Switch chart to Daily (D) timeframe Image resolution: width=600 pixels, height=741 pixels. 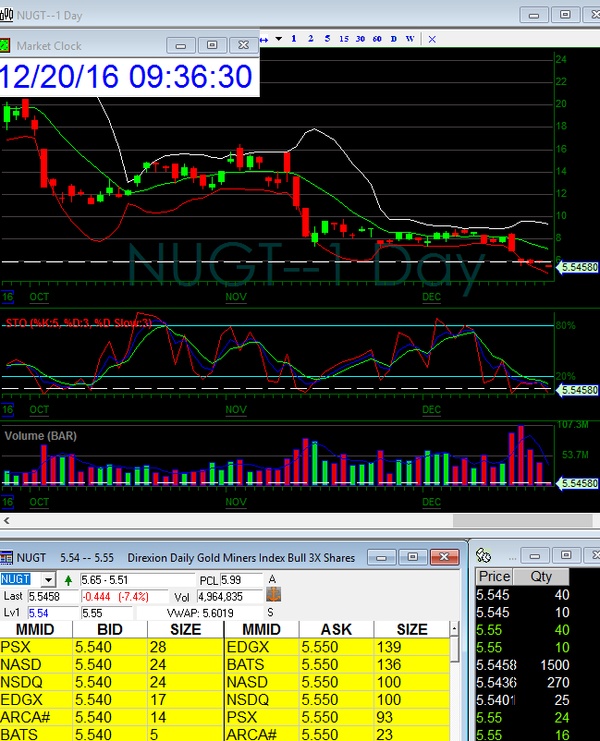point(393,39)
